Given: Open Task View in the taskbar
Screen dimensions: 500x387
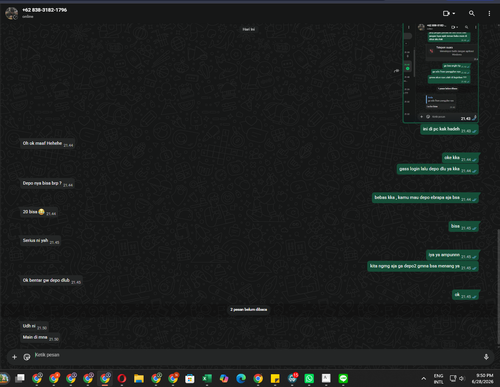Looking at the screenshot, I should click(20, 378).
